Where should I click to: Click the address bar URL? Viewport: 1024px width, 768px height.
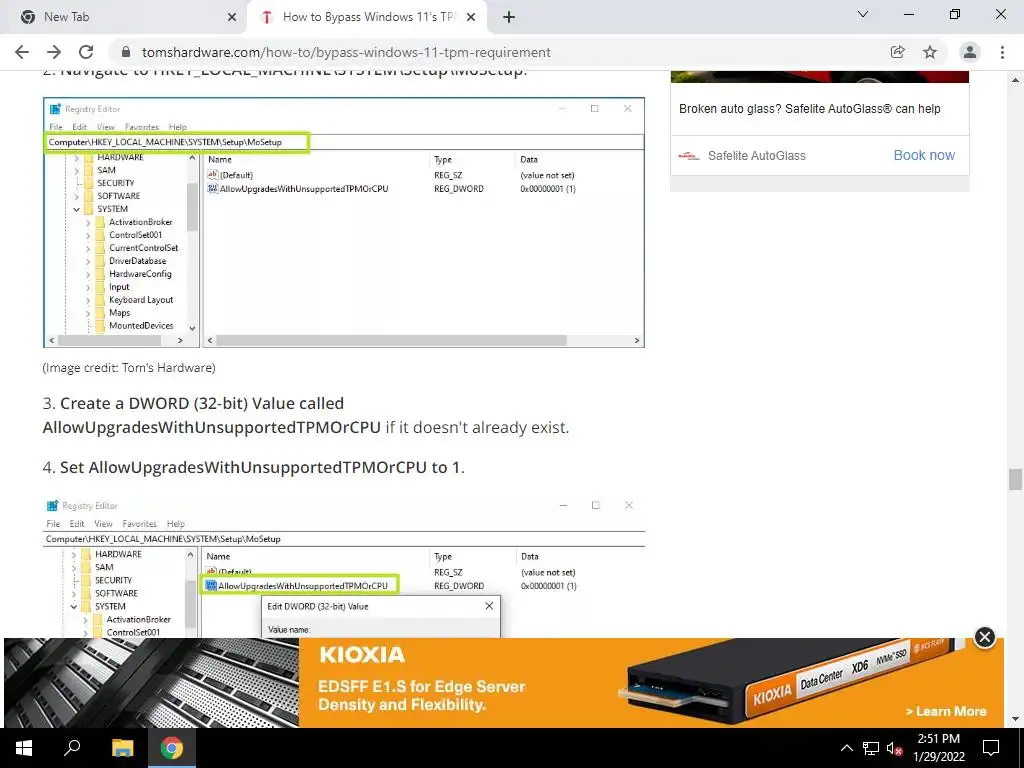pos(346,52)
